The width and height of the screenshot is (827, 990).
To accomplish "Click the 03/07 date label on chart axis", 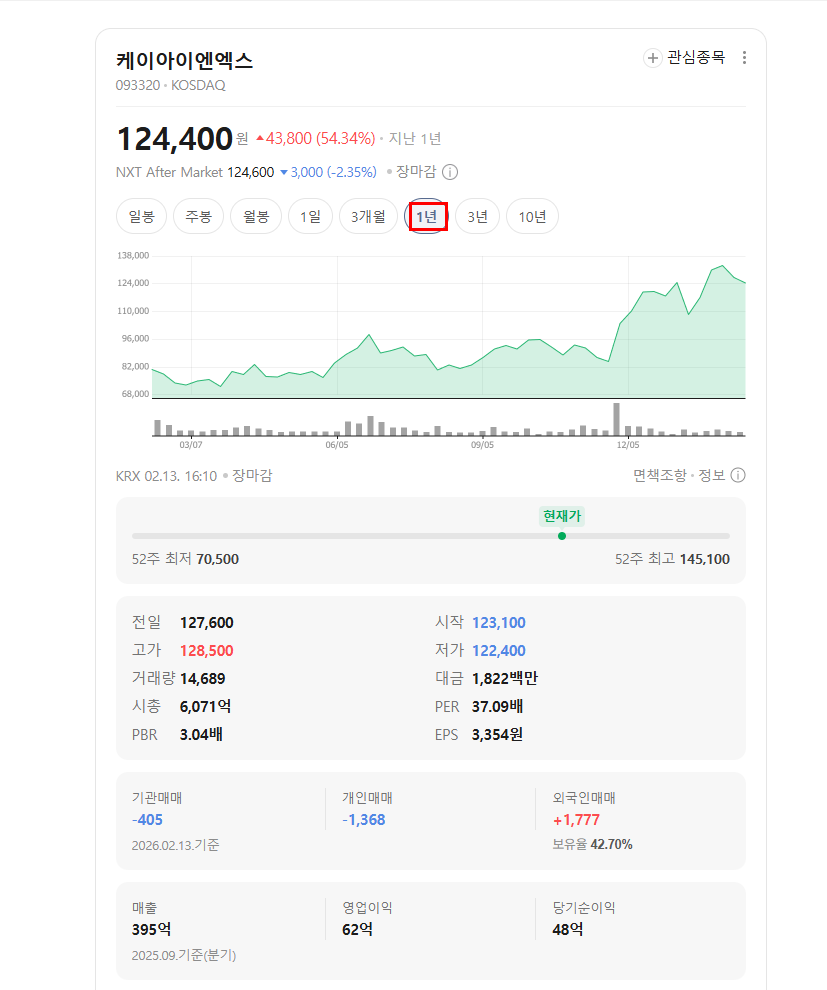I will click(191, 445).
